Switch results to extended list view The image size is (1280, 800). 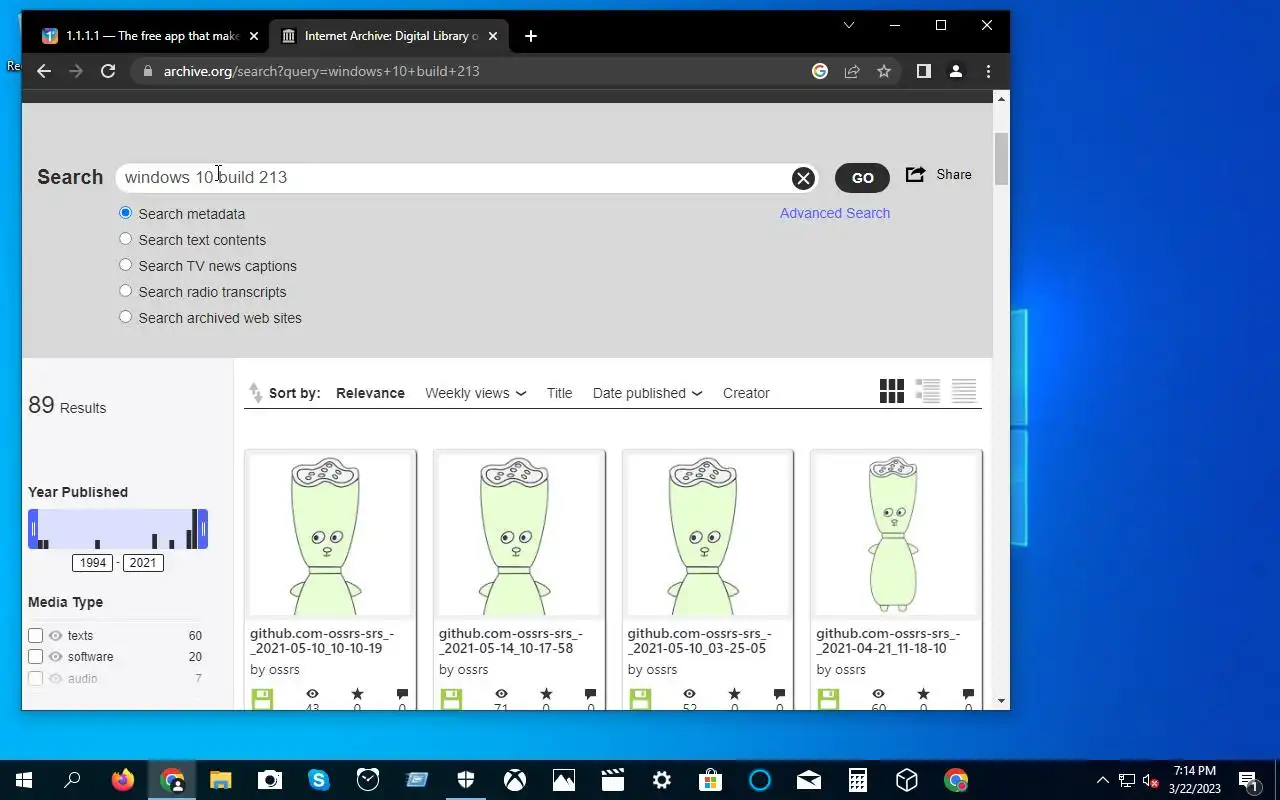click(x=928, y=391)
